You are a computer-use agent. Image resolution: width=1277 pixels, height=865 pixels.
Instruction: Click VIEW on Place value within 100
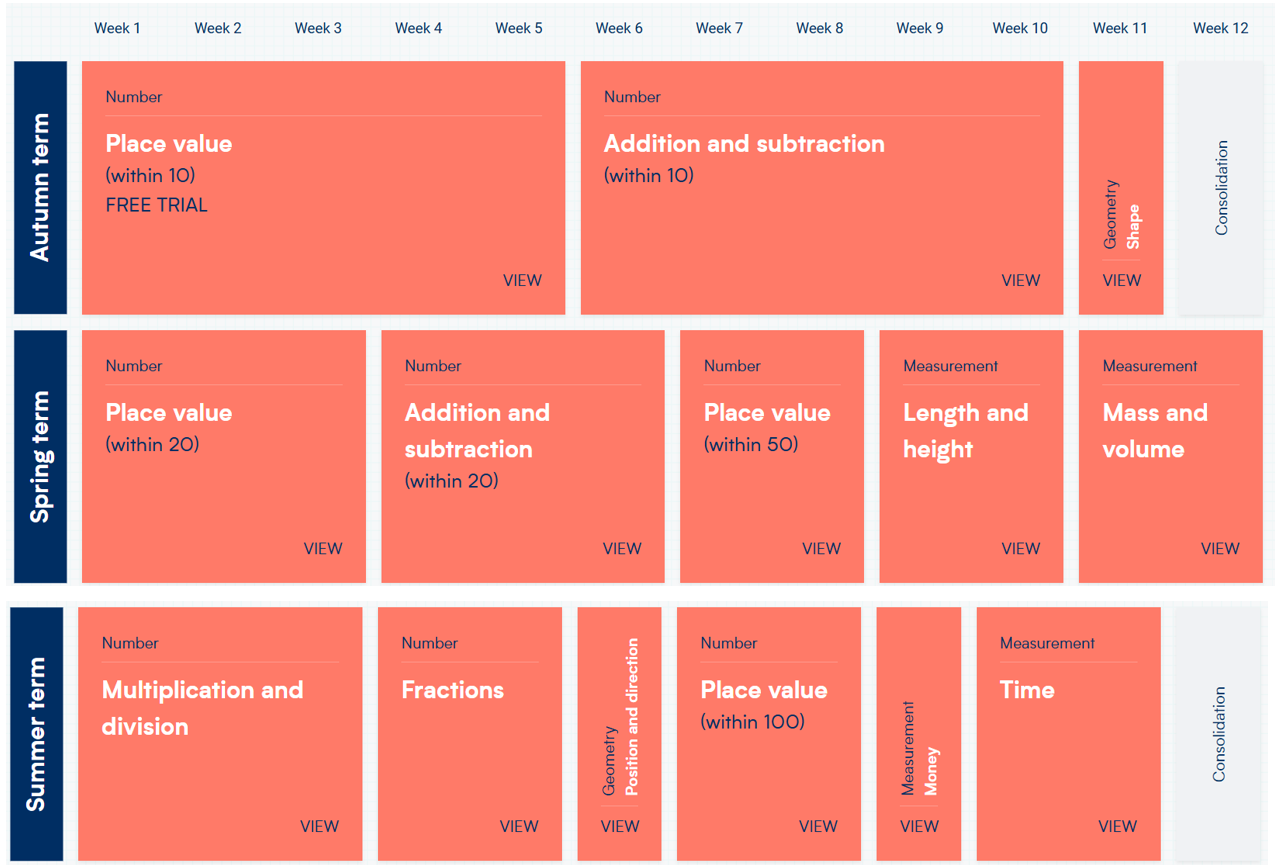[x=817, y=827]
